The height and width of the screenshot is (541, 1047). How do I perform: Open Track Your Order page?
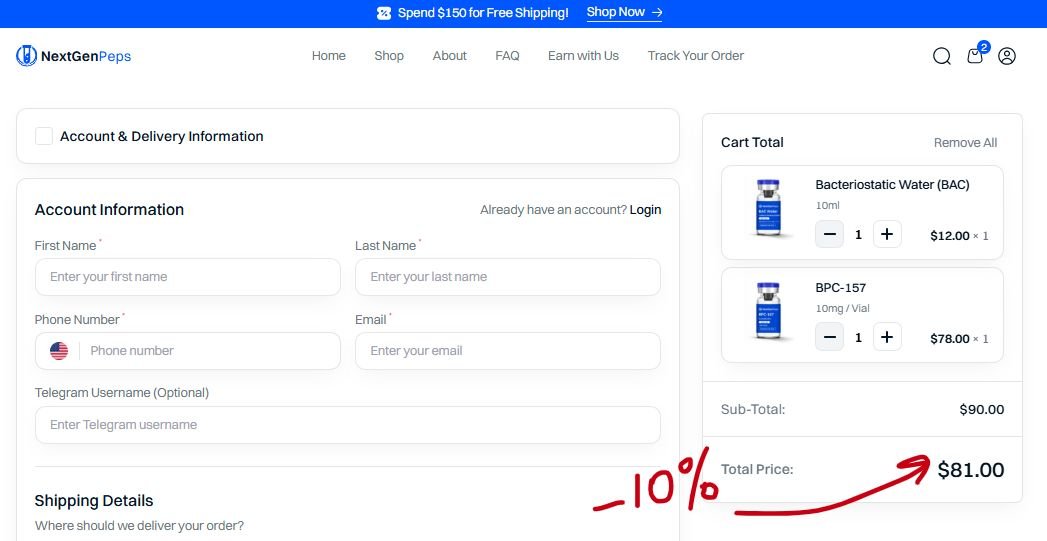[x=696, y=56]
